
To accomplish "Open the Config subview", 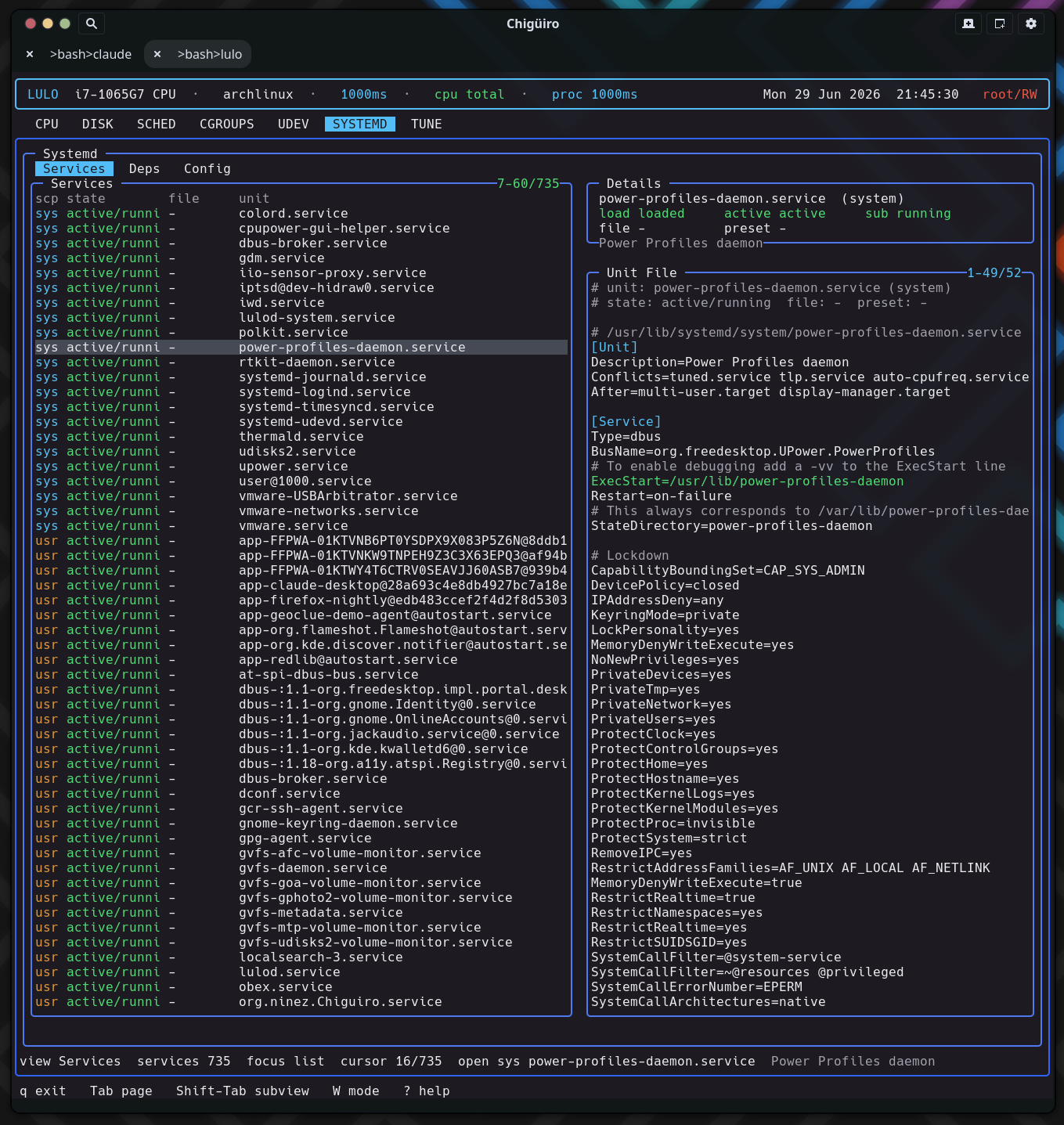I will click(207, 168).
